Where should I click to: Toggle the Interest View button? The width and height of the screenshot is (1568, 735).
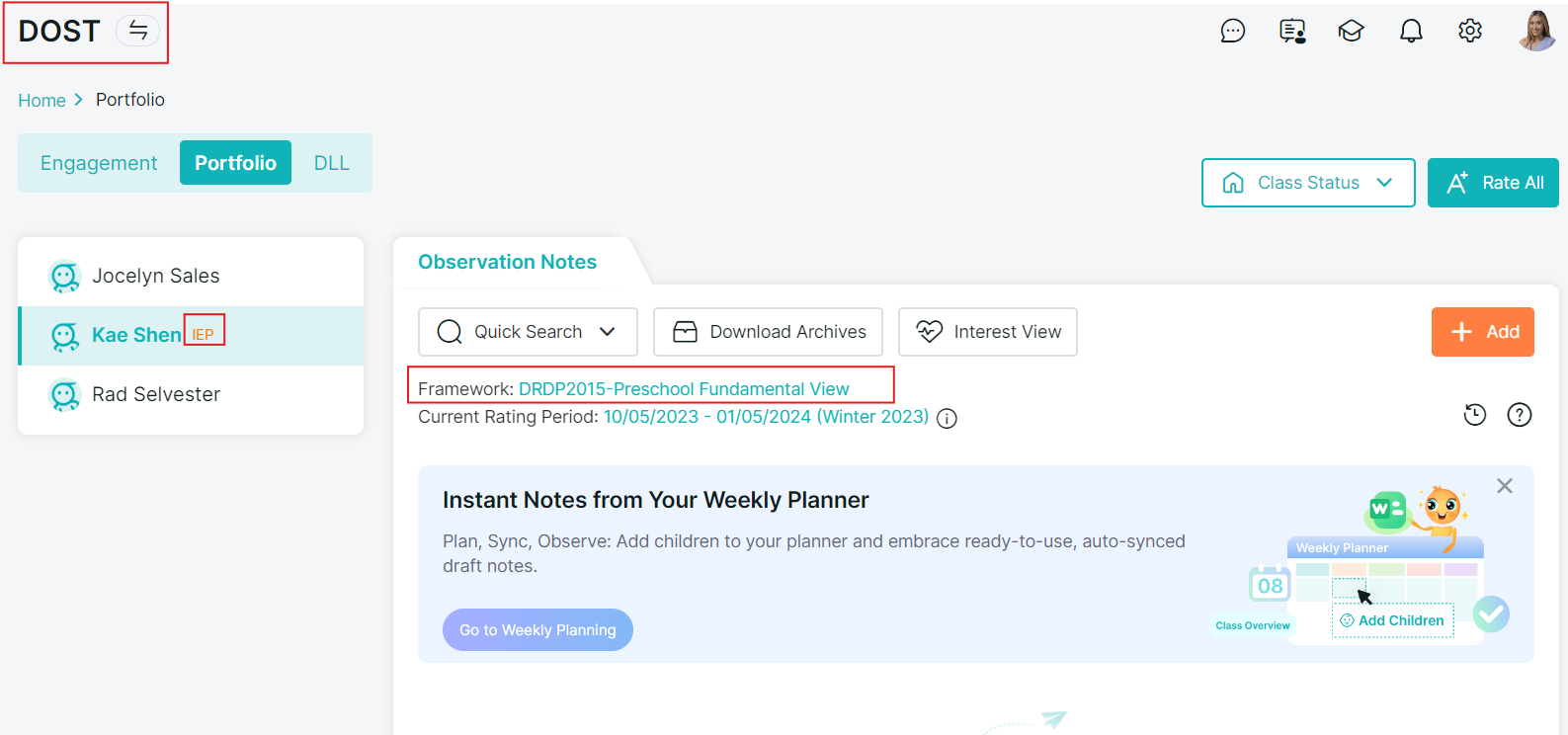(987, 332)
